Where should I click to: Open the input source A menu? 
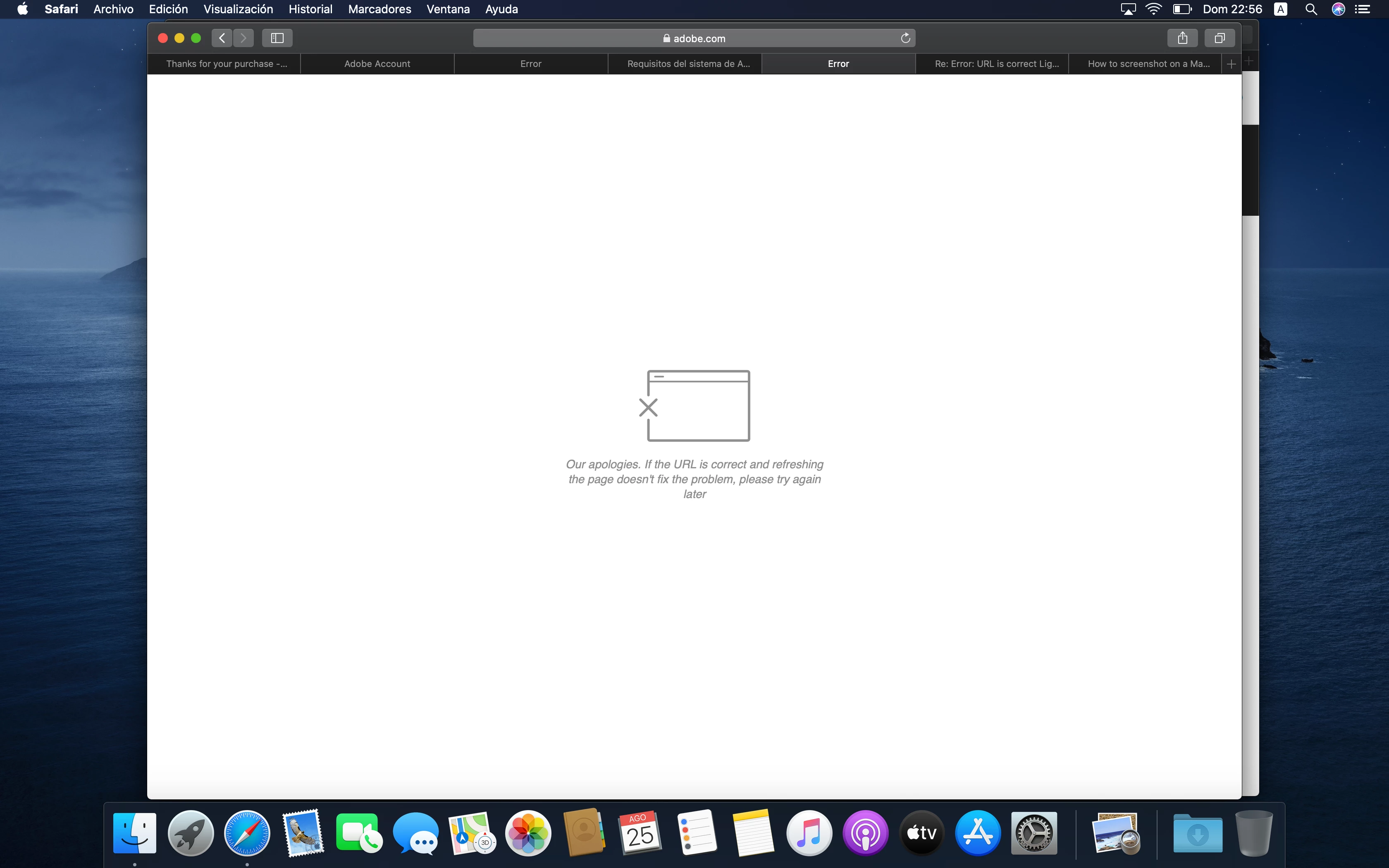[1281, 9]
